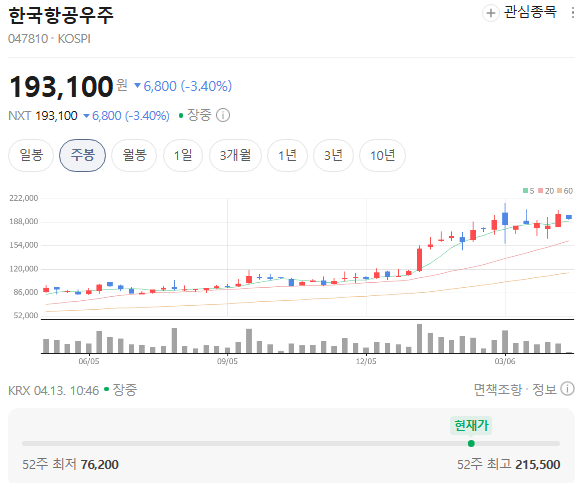Click the green 현재가 marker on 52-week bar
The width and height of the screenshot is (581, 483).
click(471, 443)
